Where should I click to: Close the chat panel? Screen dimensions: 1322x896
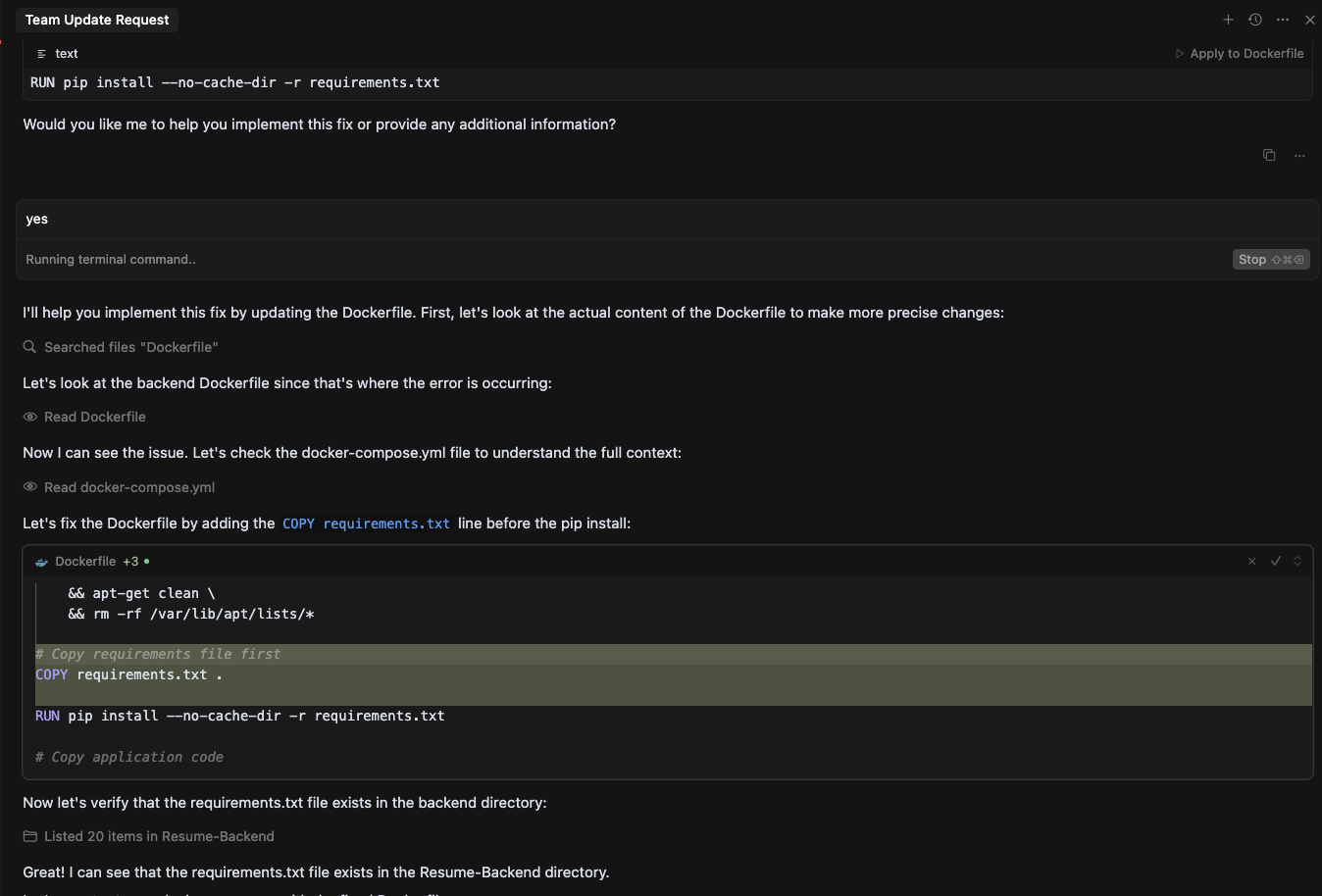(x=1310, y=20)
